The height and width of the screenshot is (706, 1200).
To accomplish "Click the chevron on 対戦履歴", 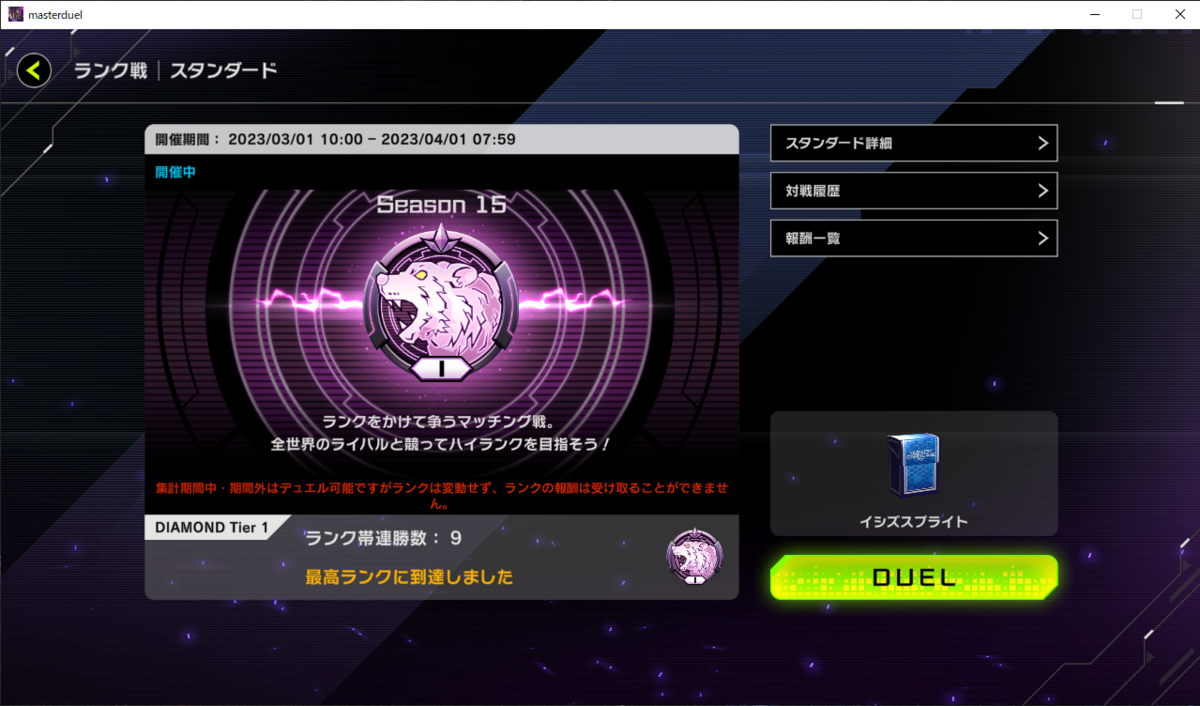I will pos(1043,190).
